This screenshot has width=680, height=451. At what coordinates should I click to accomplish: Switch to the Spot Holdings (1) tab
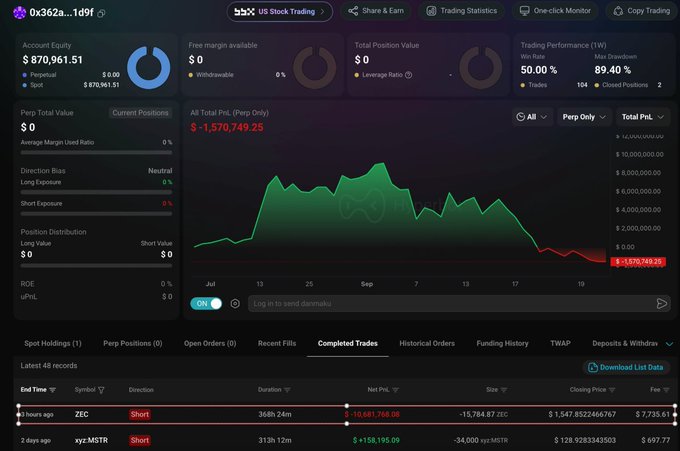pos(53,343)
